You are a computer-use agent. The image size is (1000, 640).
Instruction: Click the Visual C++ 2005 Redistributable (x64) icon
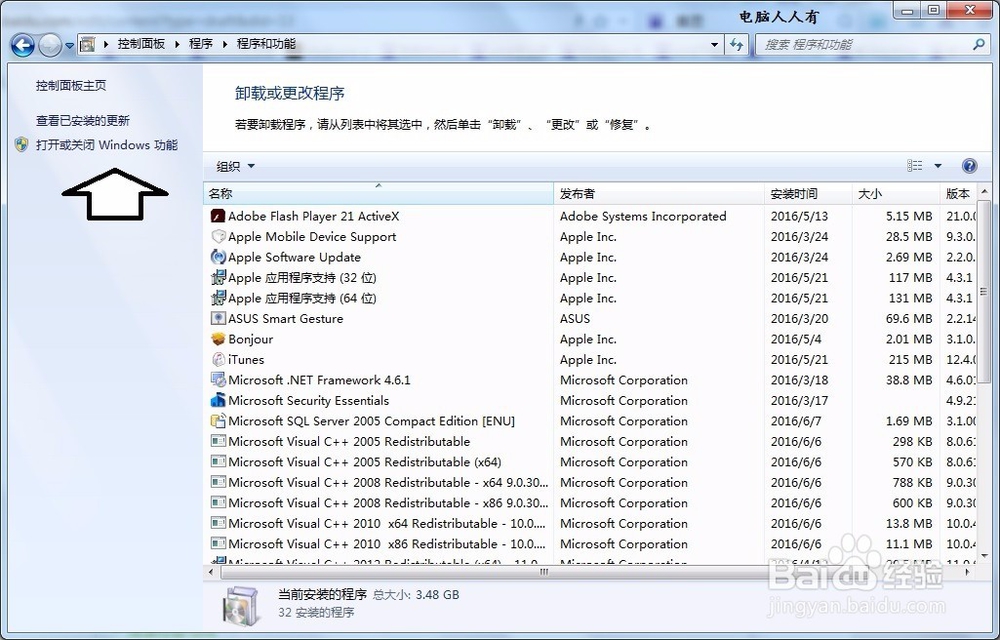click(218, 462)
